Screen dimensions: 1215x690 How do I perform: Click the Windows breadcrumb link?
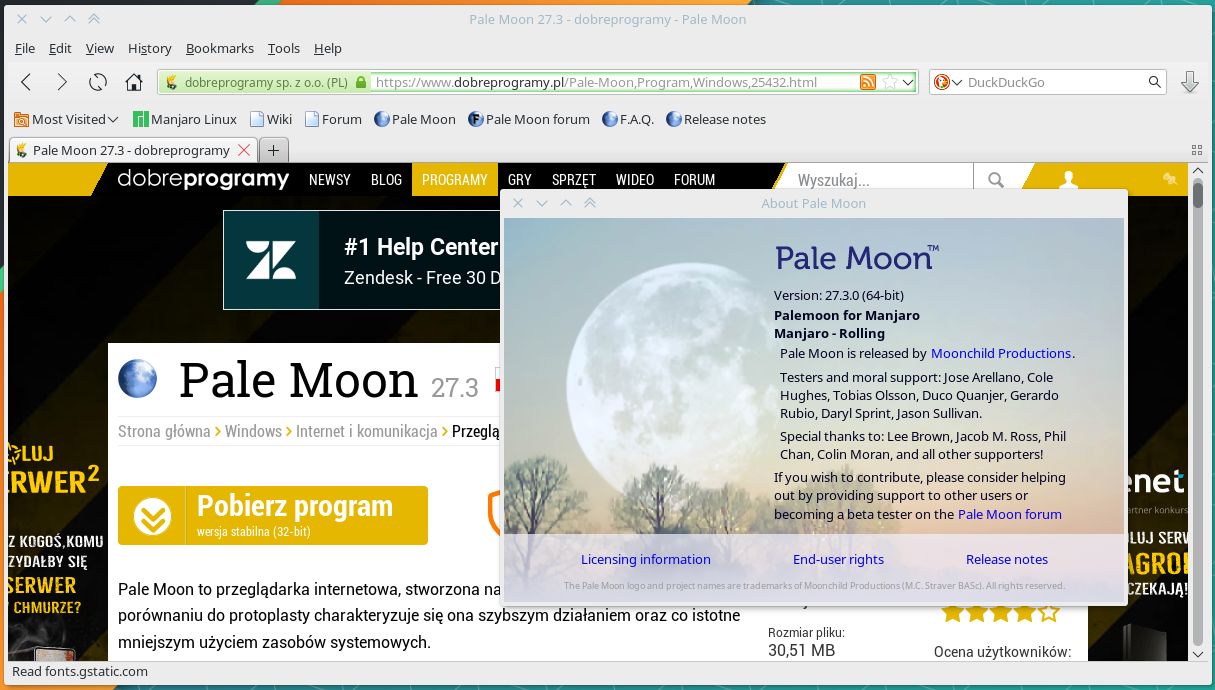[253, 431]
